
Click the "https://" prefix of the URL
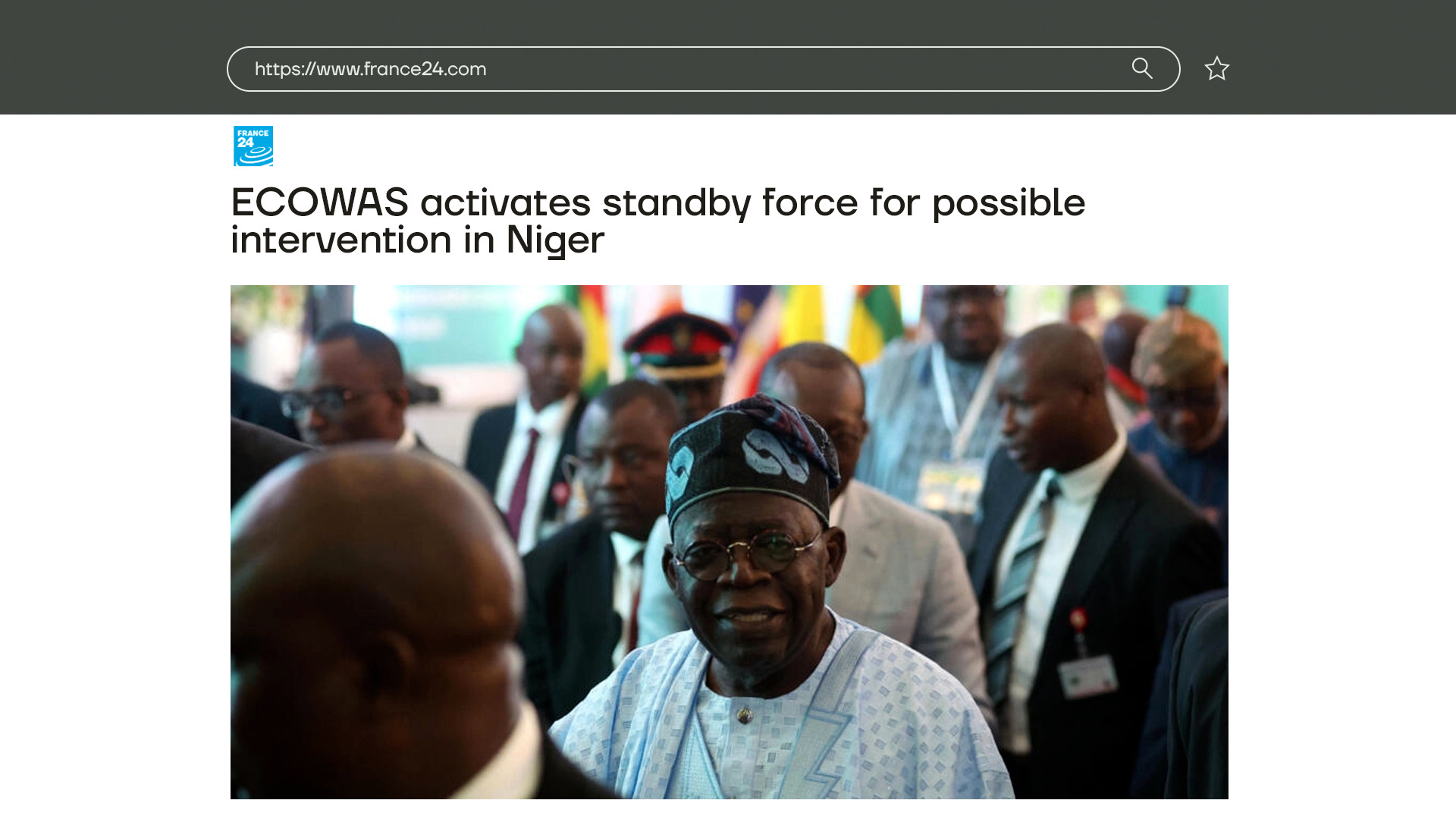click(x=285, y=69)
